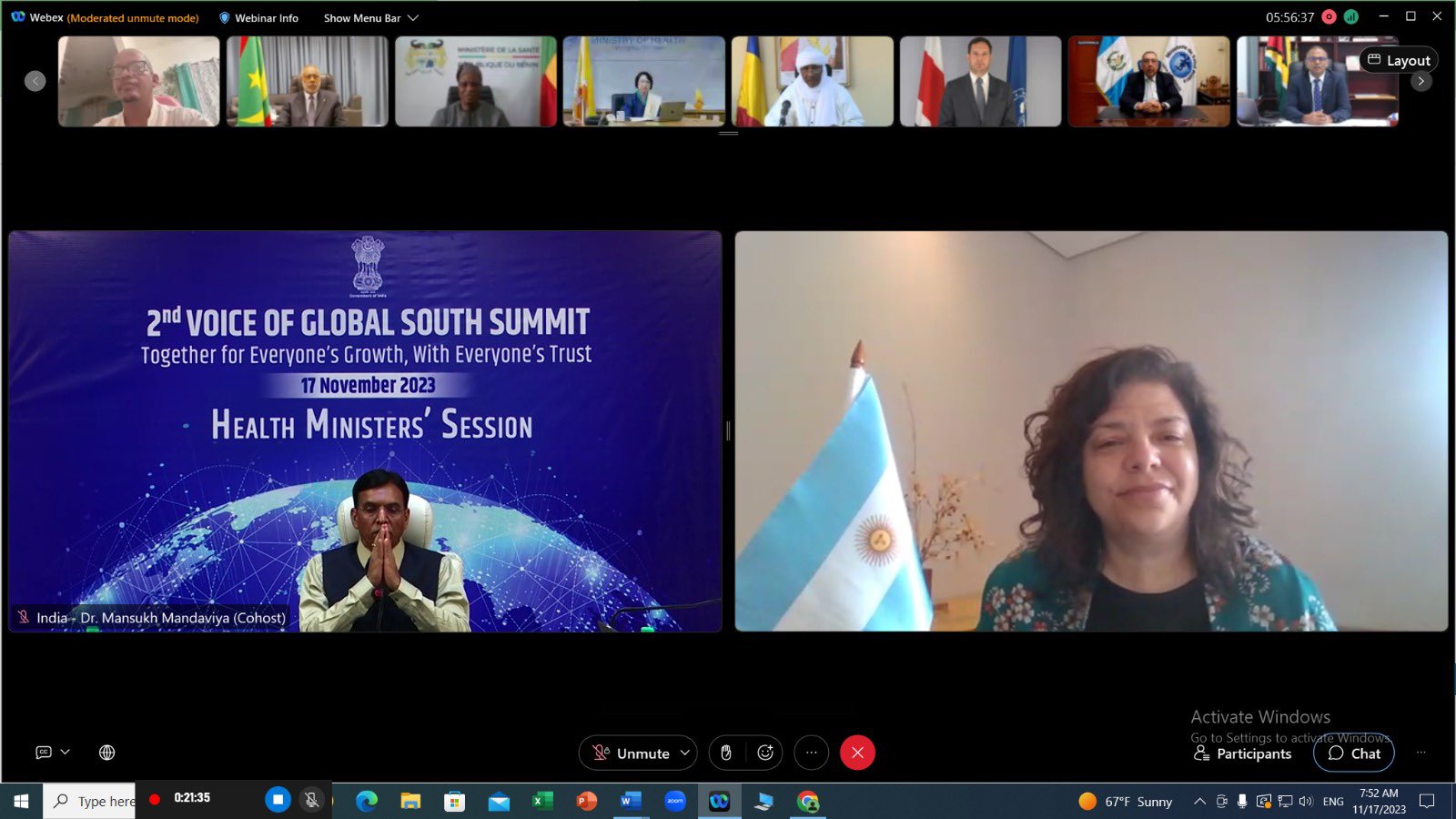Select the India Dr. Mansukh Mandaviya video
Viewport: 1456px width, 819px height.
click(x=365, y=431)
